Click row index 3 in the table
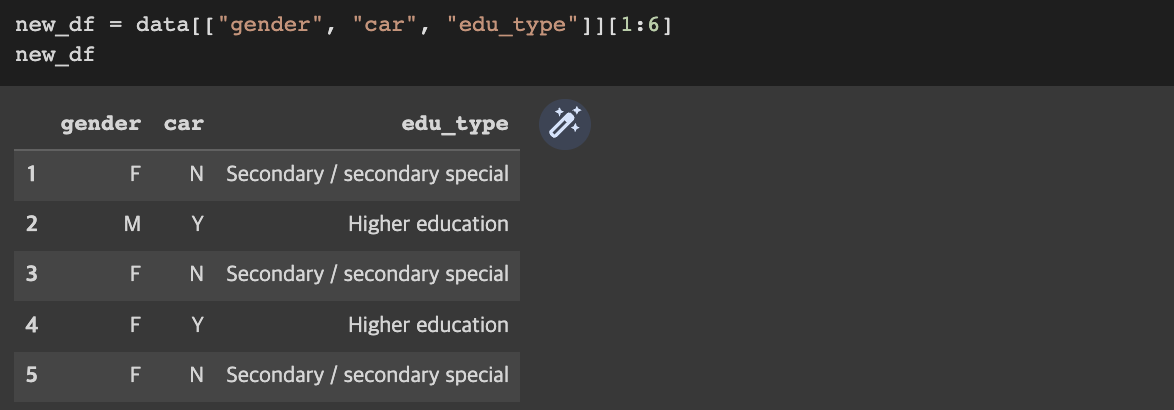The image size is (1174, 410). click(31, 274)
